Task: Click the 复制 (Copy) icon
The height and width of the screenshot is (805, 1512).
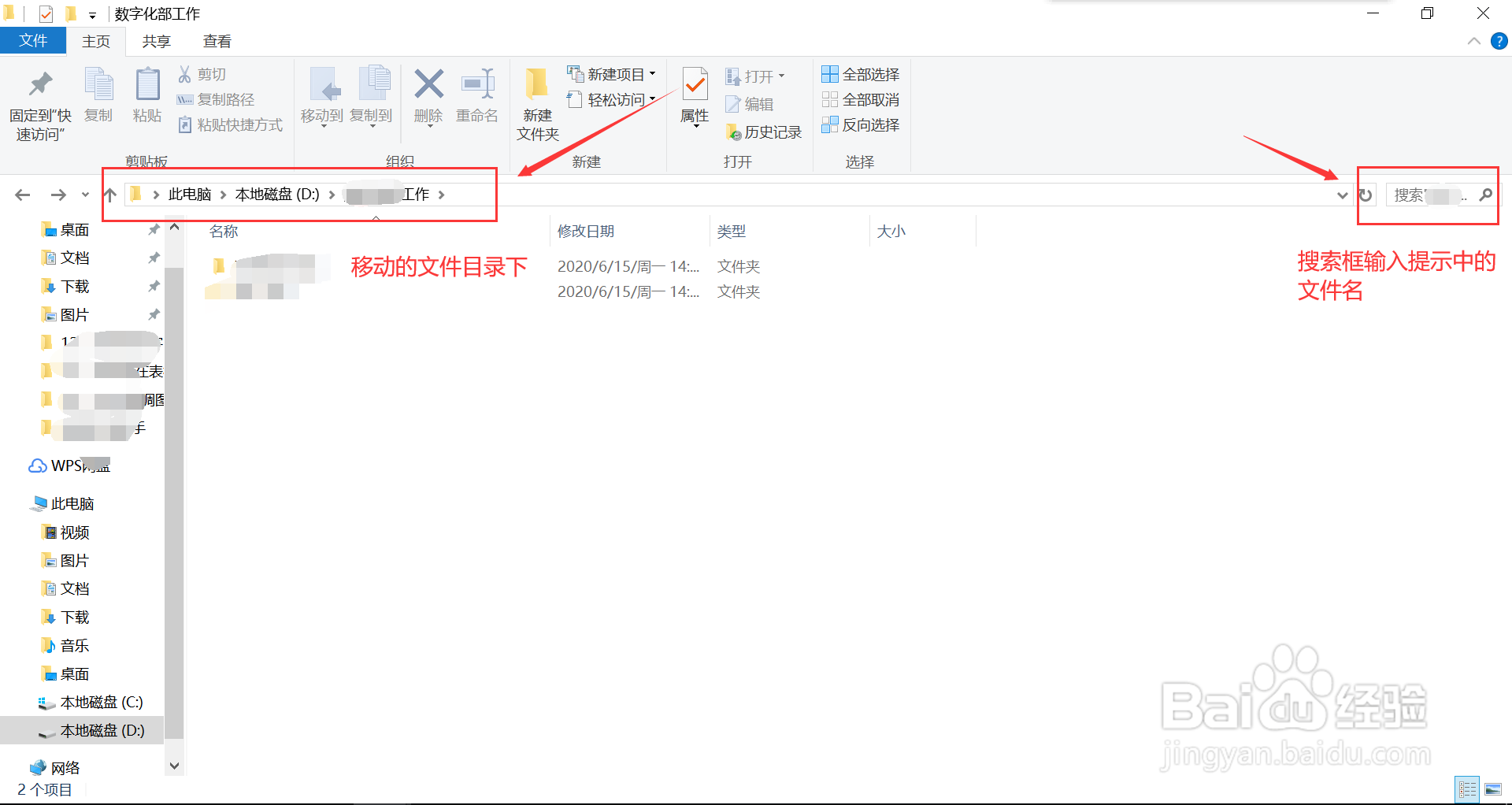Action: 98,95
